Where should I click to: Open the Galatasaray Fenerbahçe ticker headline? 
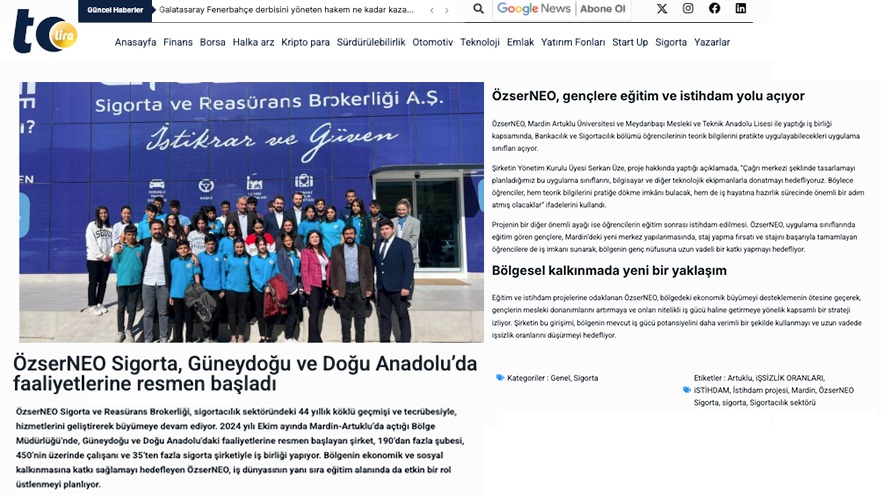pos(286,10)
